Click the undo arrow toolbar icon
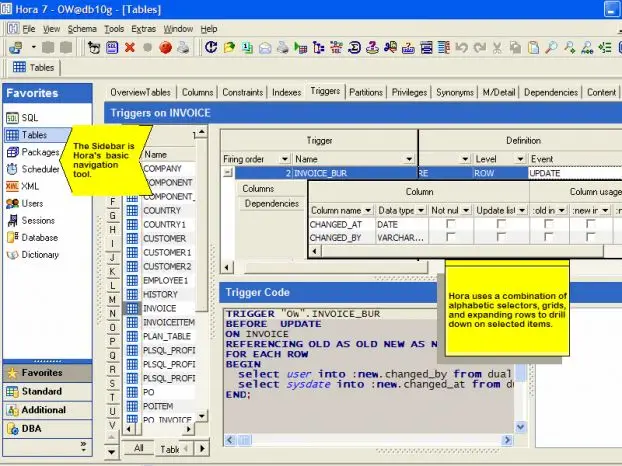 coord(461,48)
